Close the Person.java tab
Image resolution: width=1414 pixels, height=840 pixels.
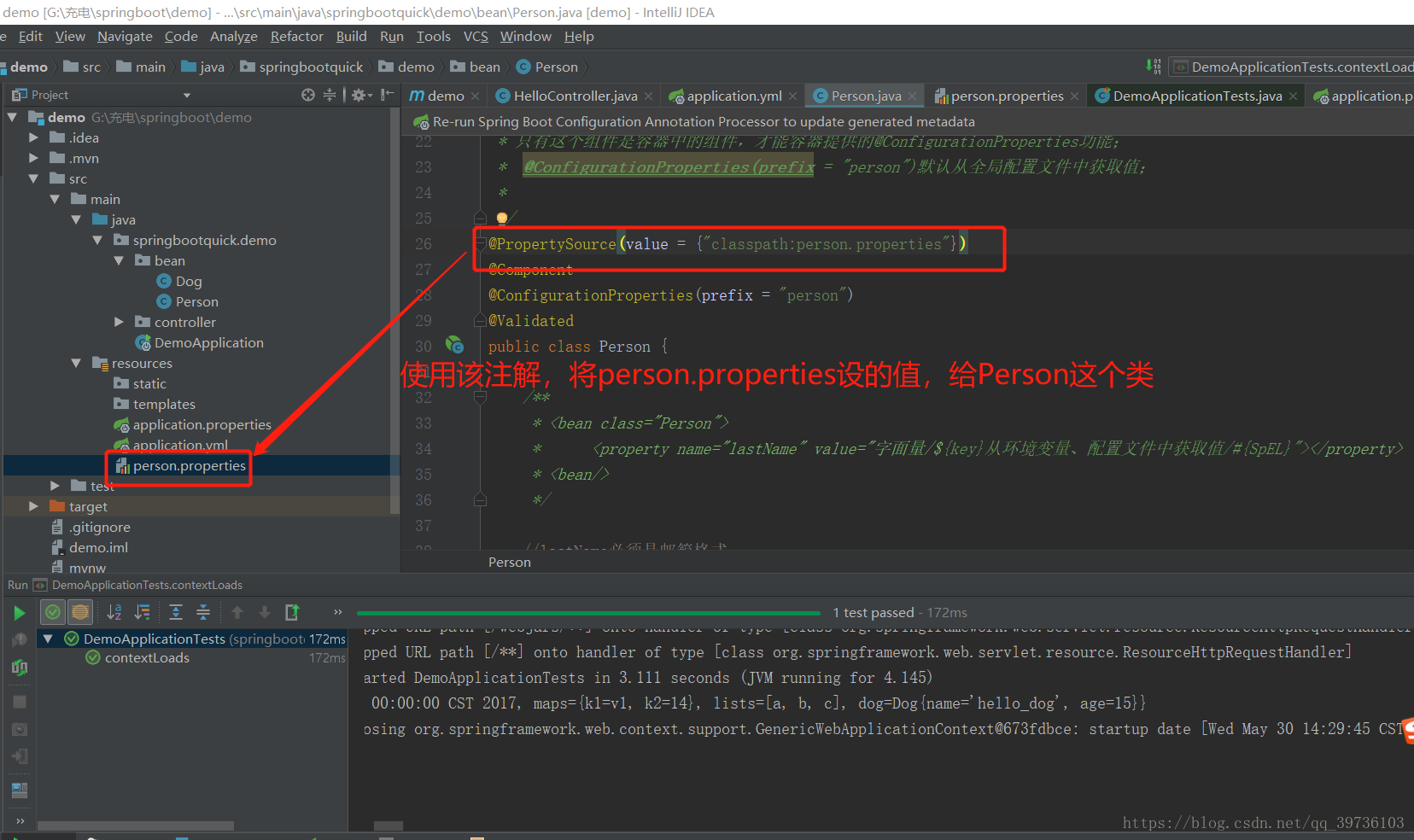click(912, 96)
